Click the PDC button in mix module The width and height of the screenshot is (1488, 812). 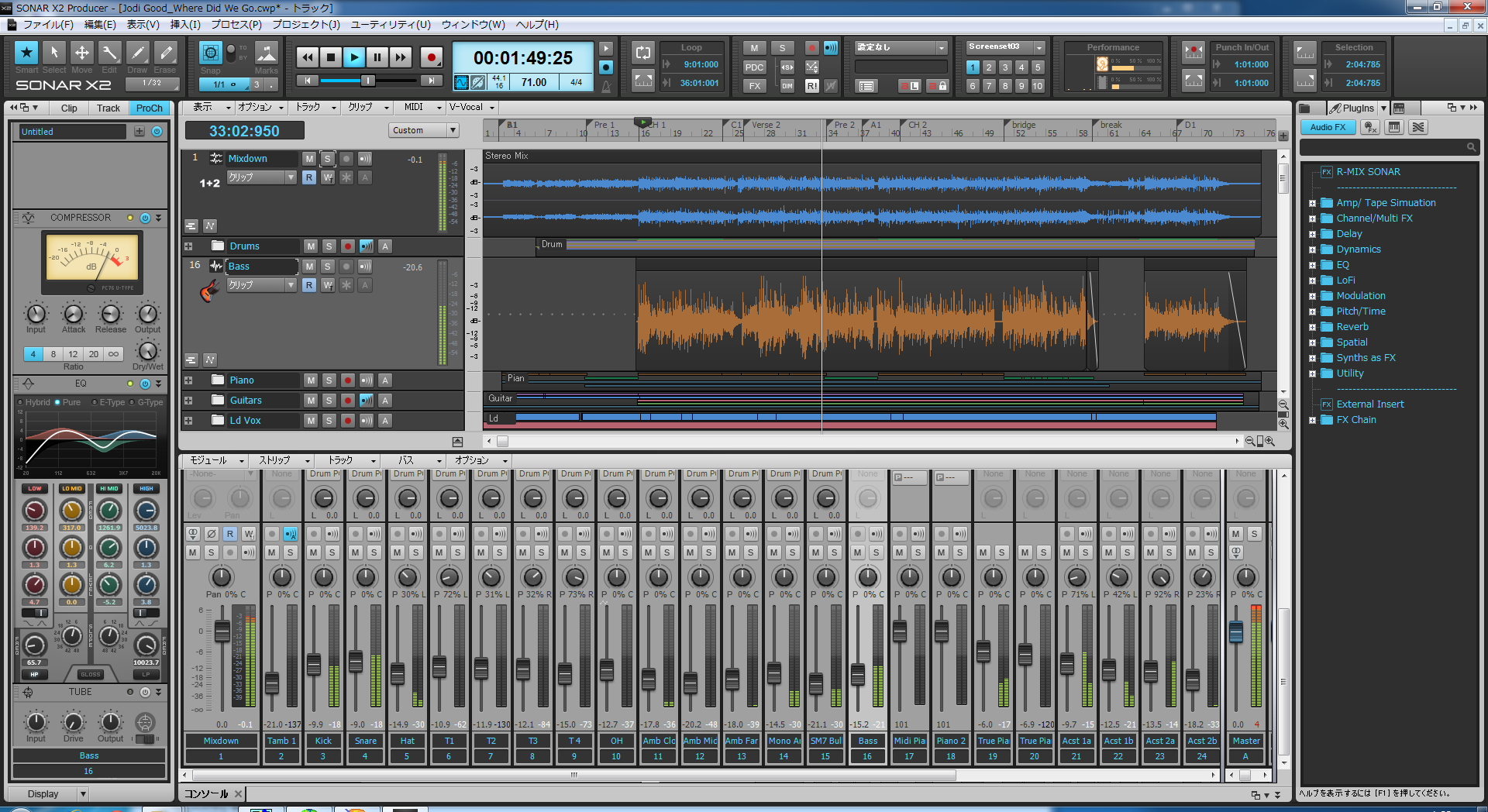(x=754, y=67)
